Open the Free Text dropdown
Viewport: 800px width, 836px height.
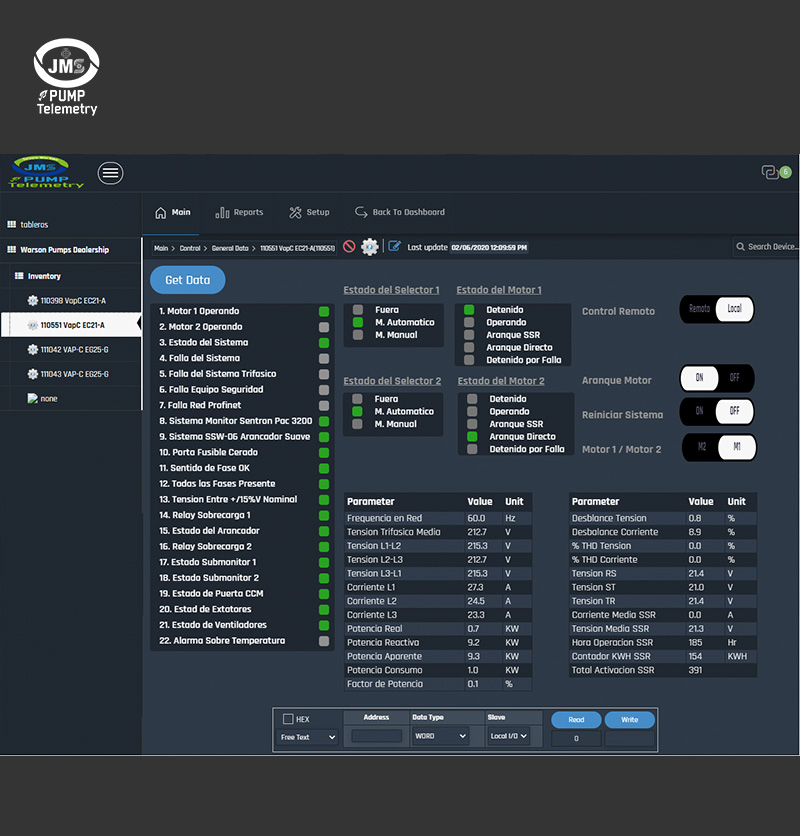308,737
